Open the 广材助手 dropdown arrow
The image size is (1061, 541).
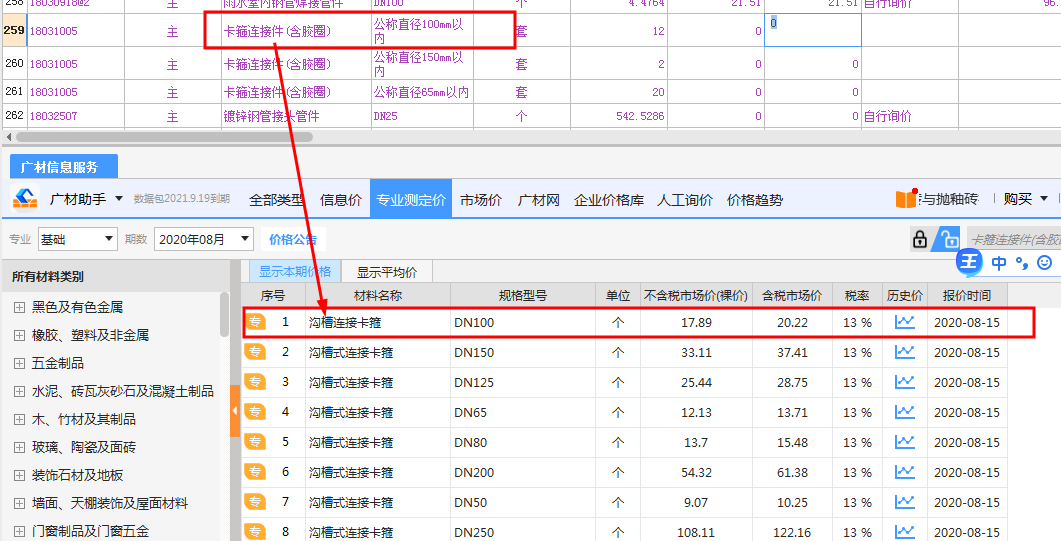point(119,199)
